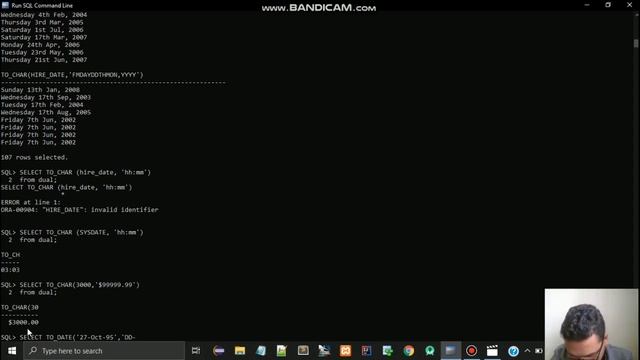Viewport: 640px width, 360px height.
Task: Open the clapperboard video app in taskbar
Action: pos(492,351)
